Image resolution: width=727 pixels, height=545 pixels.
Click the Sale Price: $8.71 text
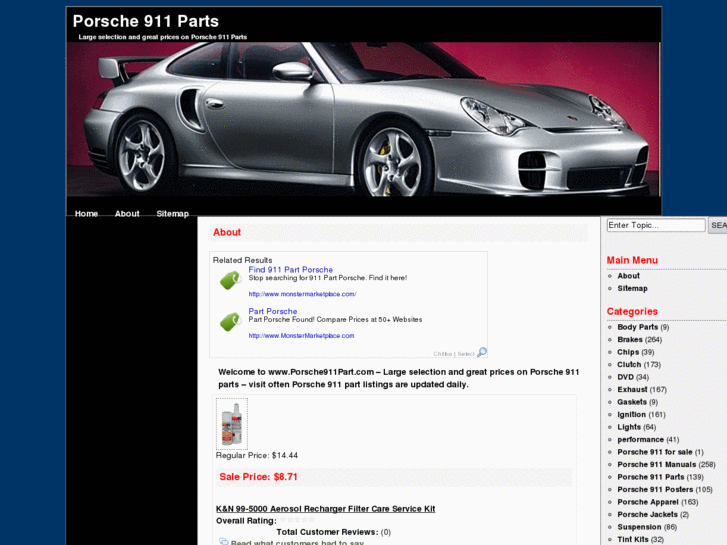click(258, 477)
